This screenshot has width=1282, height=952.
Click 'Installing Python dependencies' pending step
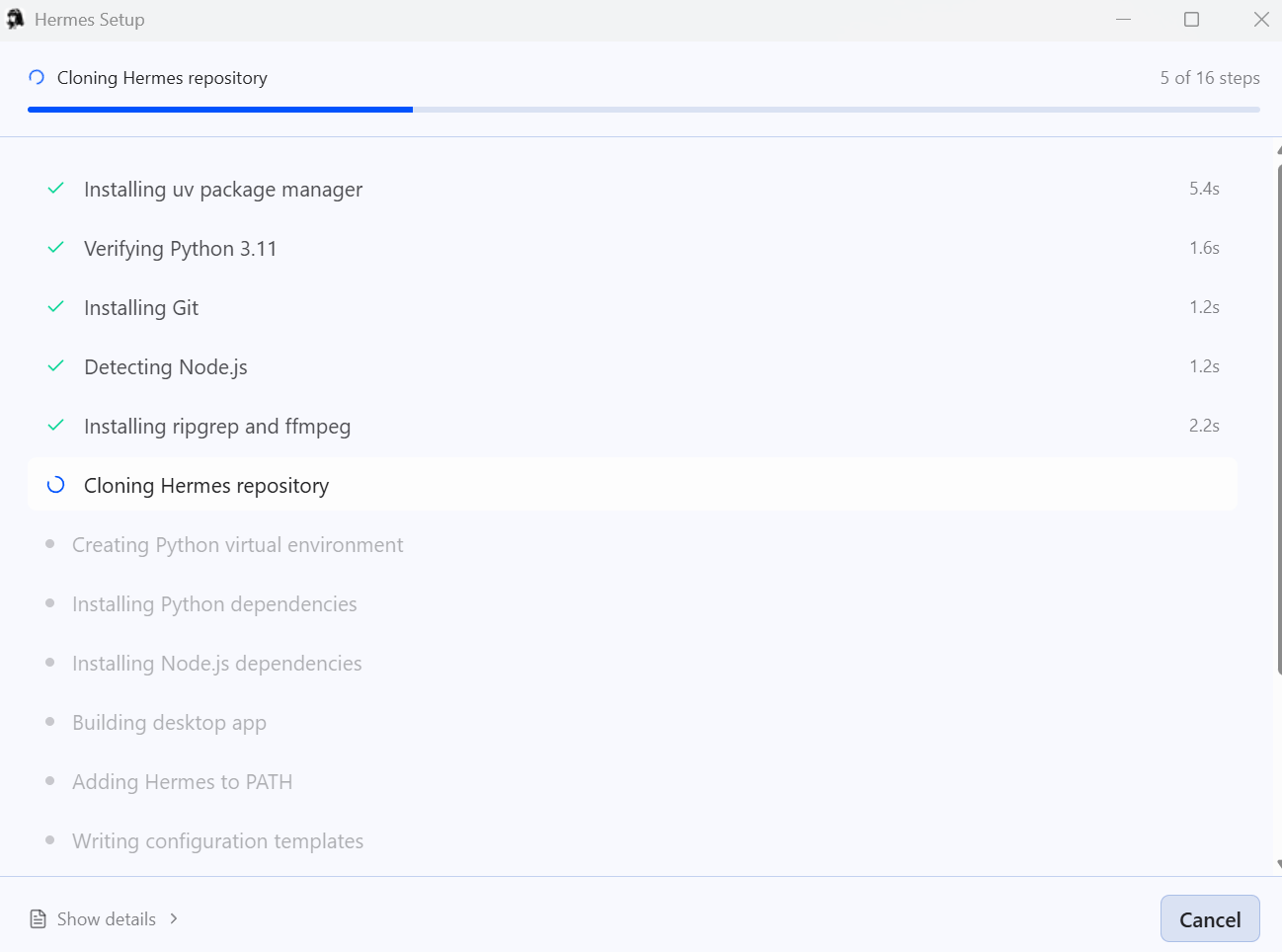click(x=214, y=604)
